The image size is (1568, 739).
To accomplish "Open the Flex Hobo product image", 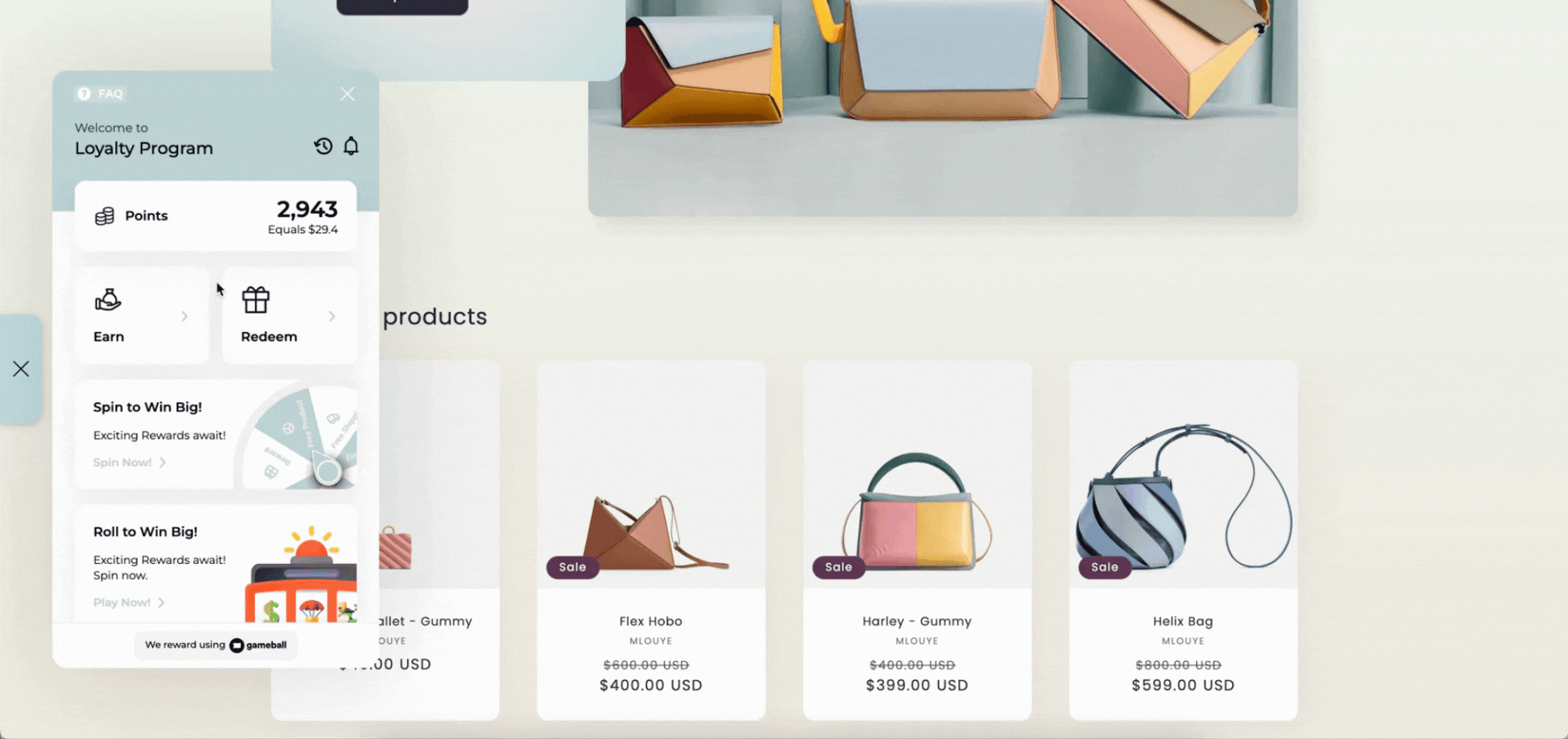I will point(651,475).
